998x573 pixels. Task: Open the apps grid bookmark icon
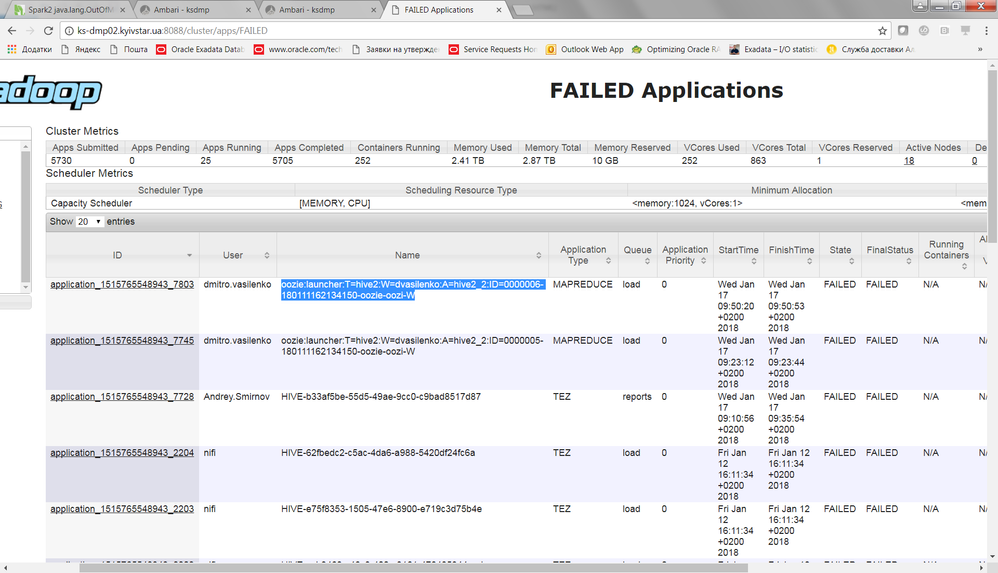(11, 49)
